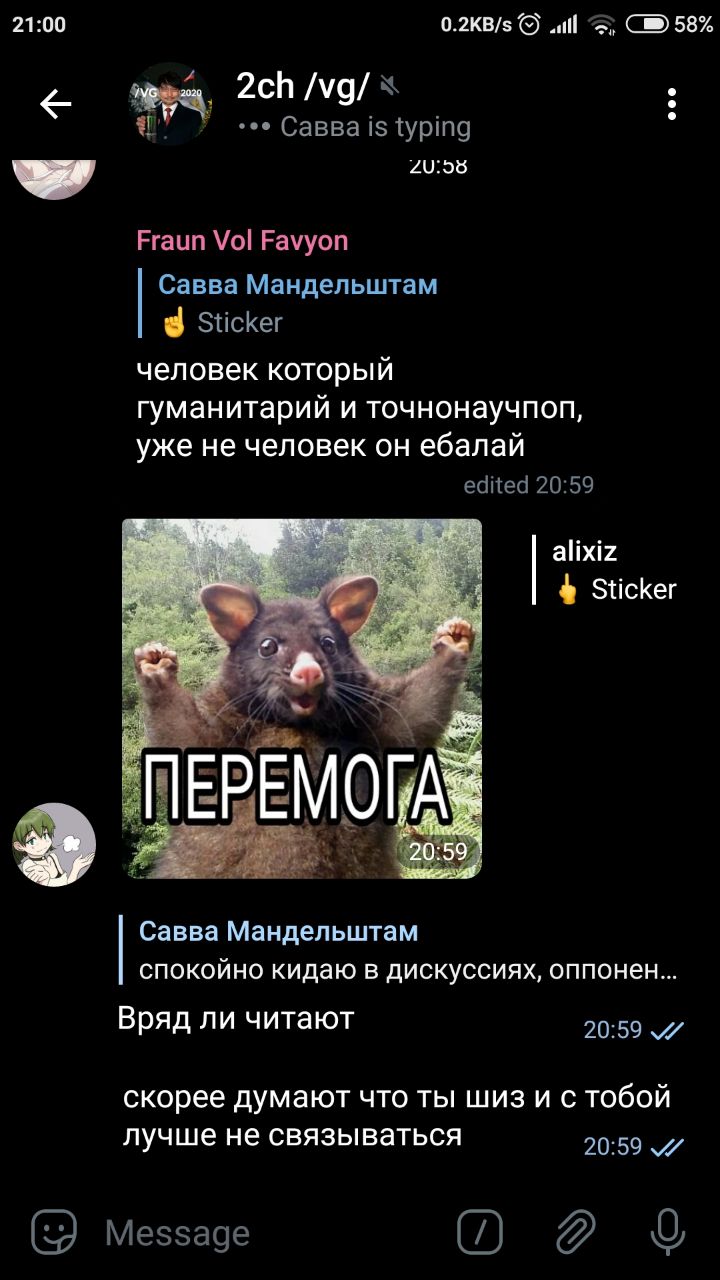Attach a file with the paperclip icon
This screenshot has height=1280, width=720.
(x=576, y=1232)
